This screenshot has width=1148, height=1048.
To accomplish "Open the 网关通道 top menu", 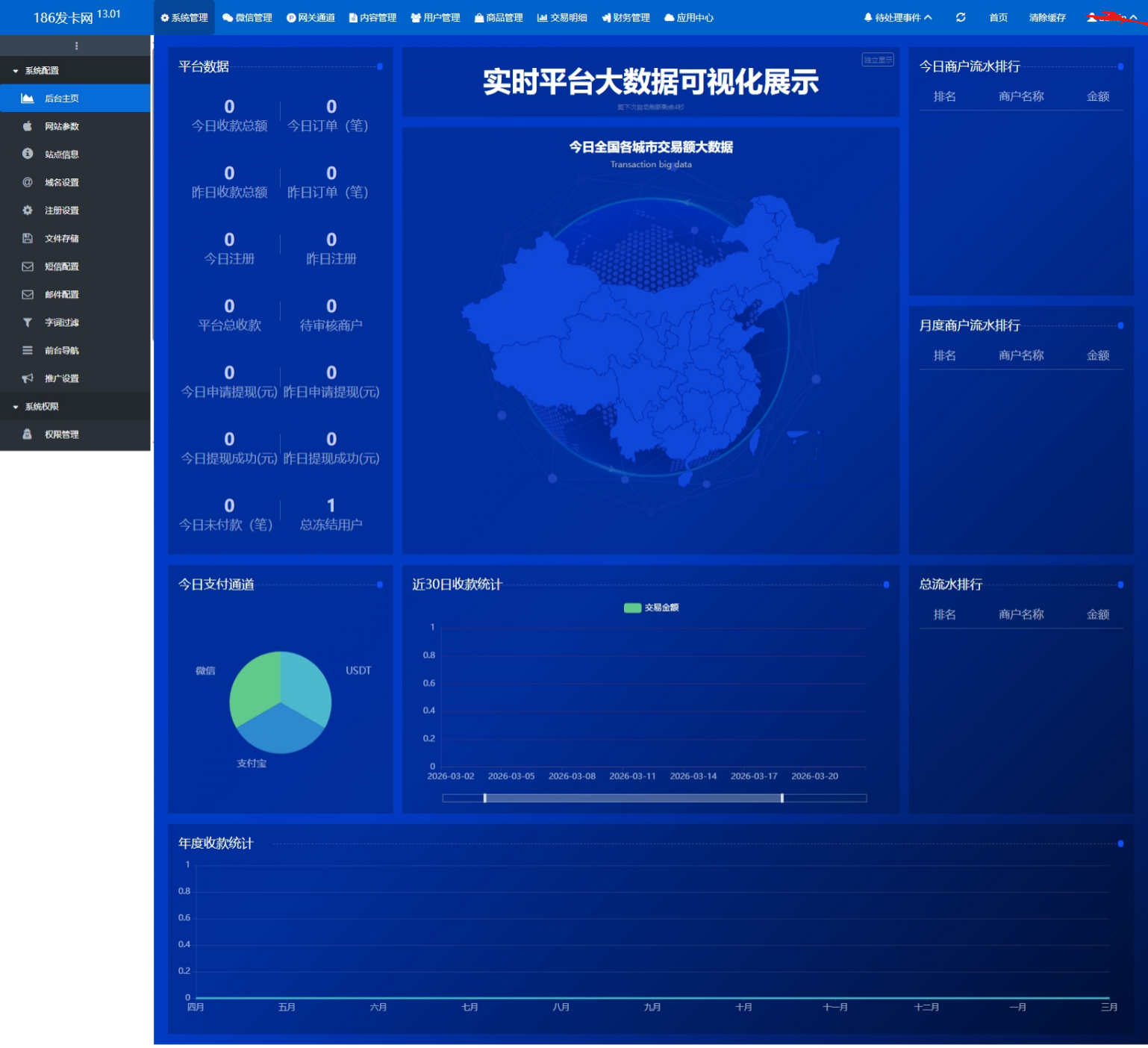I will pos(311,17).
